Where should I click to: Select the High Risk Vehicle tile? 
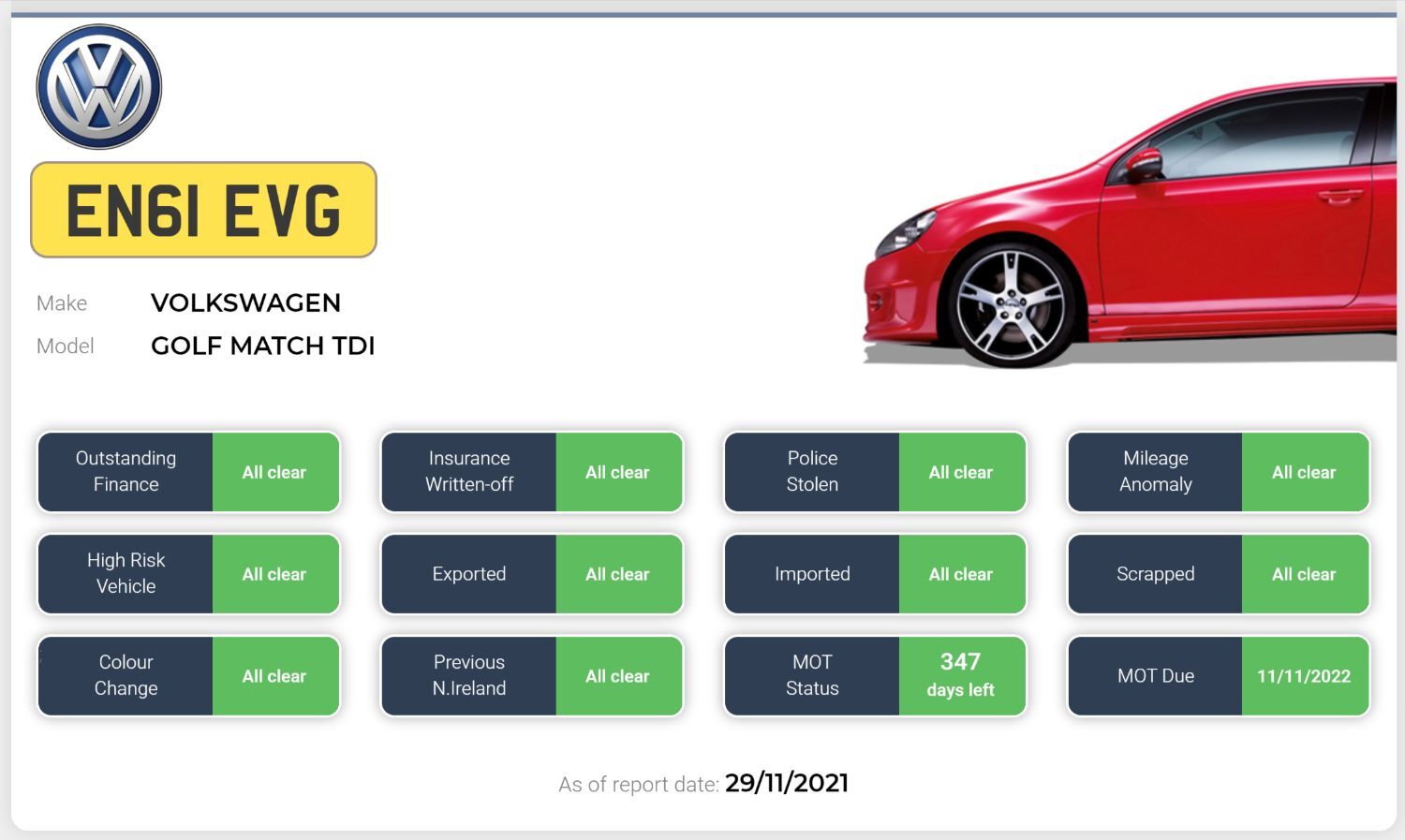(x=188, y=574)
